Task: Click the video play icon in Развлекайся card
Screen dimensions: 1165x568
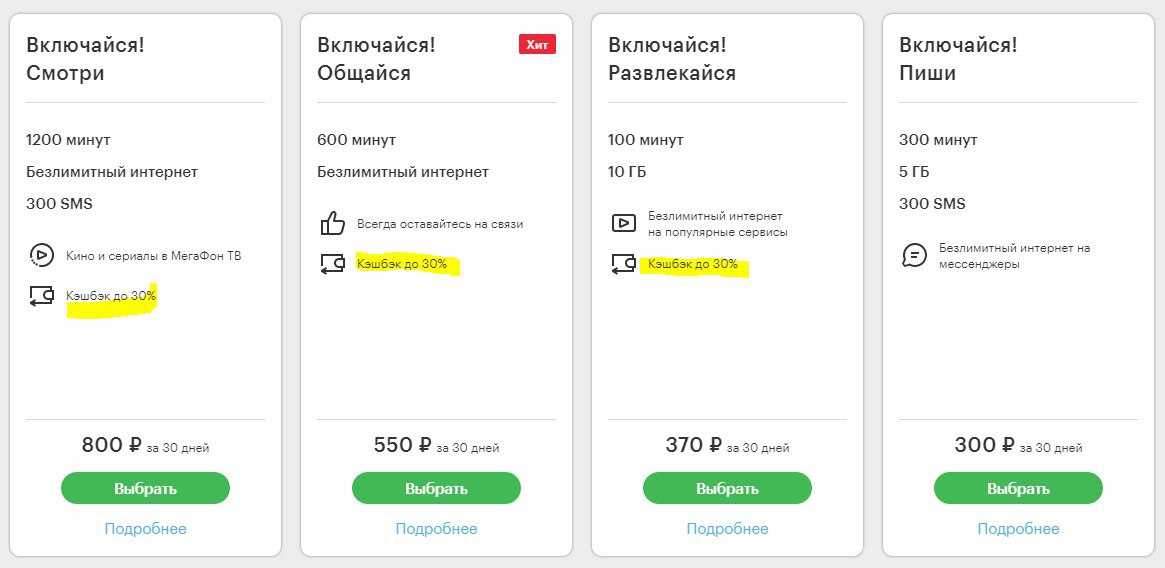Action: pos(623,223)
